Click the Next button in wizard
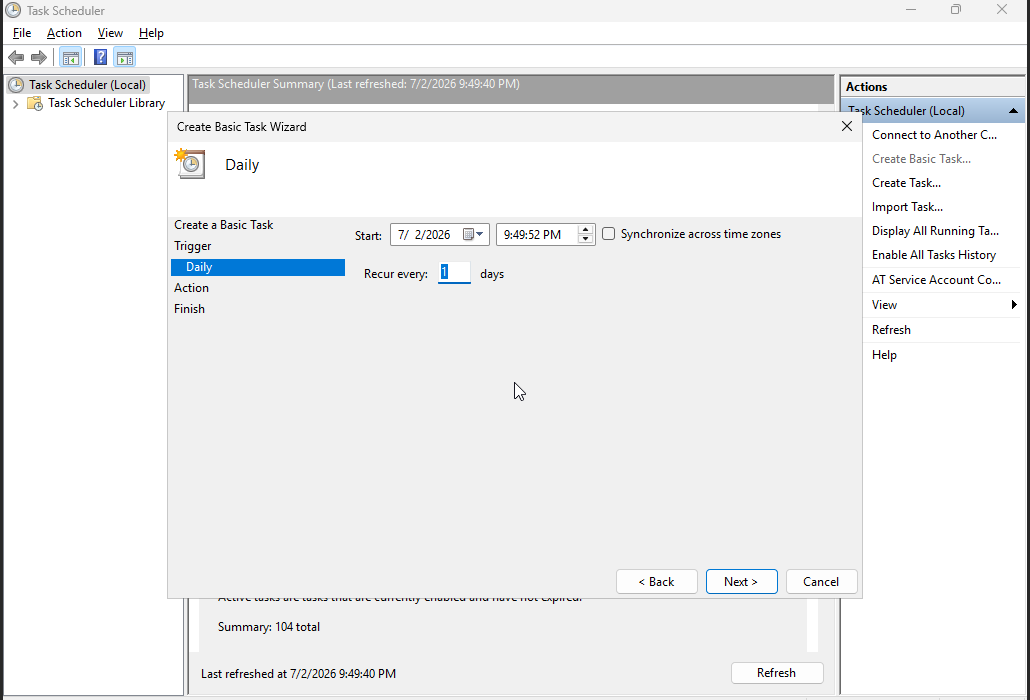This screenshot has height=700, width=1030. (742, 582)
